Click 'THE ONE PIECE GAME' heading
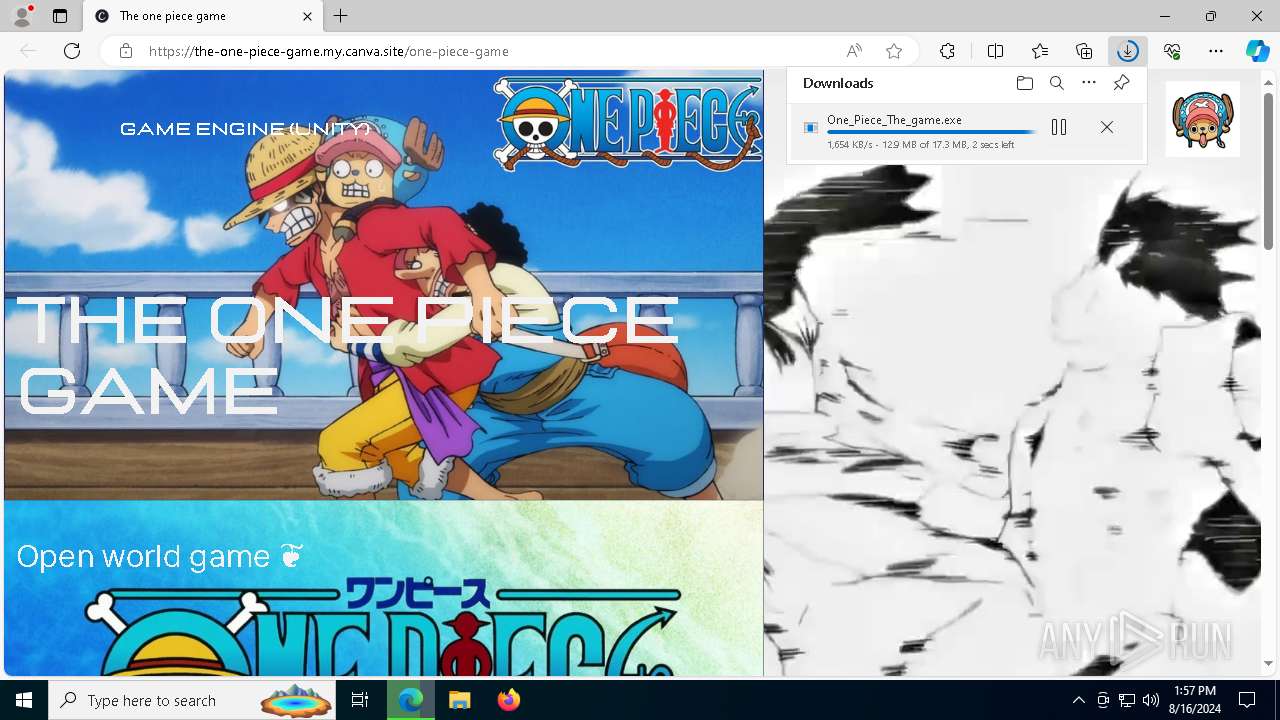This screenshot has width=1280, height=720. [347, 354]
